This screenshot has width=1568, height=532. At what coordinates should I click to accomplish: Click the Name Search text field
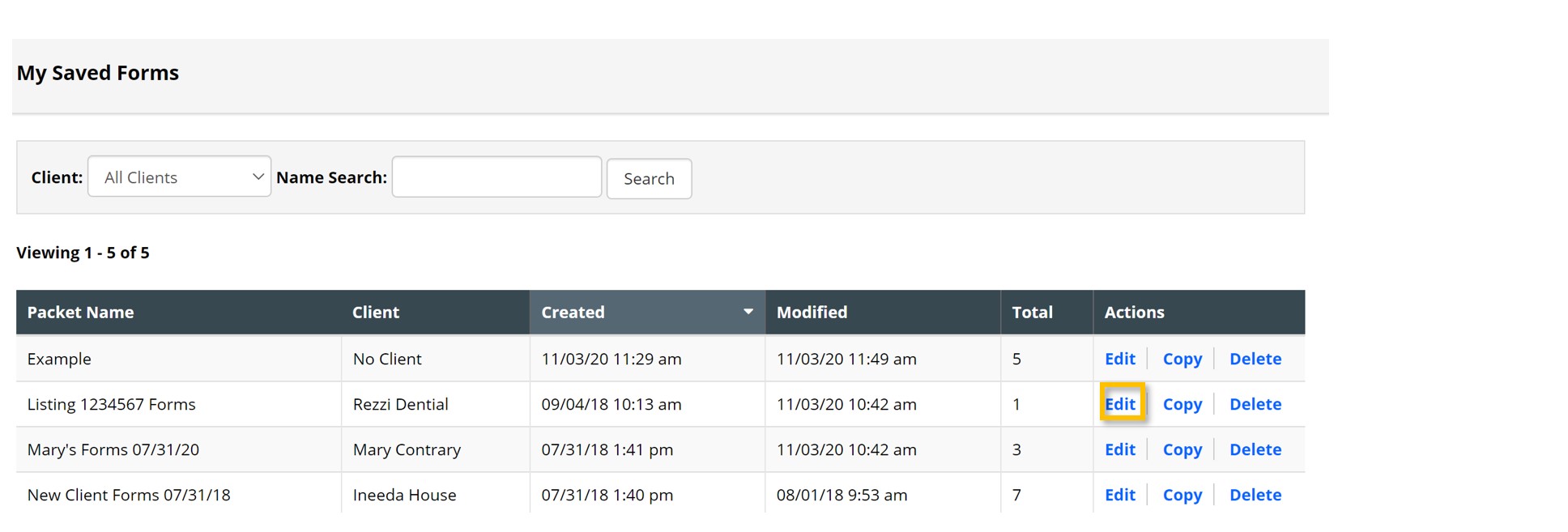coord(496,177)
